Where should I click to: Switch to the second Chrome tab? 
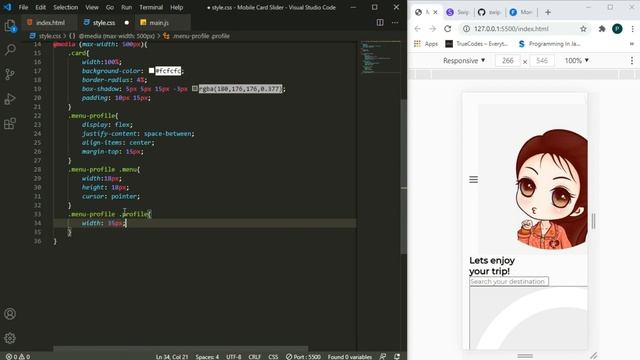[x=458, y=12]
